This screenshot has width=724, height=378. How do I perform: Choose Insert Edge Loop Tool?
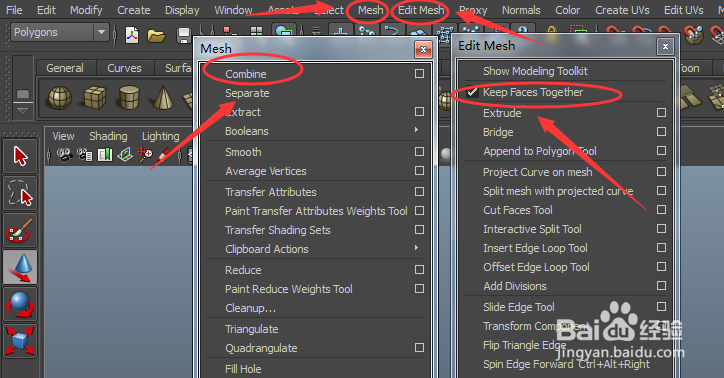click(535, 248)
